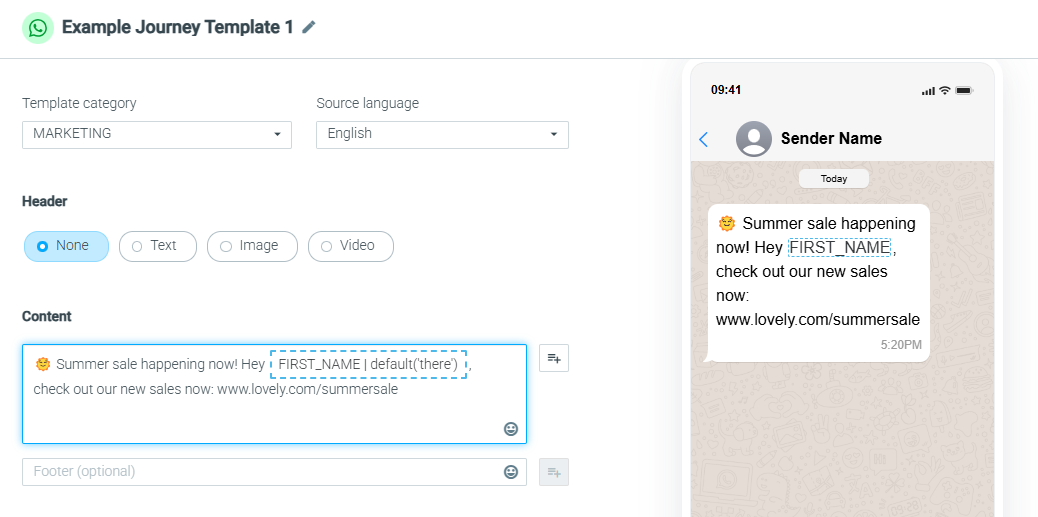This screenshot has height=517, width=1038.
Task: Click the Today date label in preview
Action: (834, 179)
